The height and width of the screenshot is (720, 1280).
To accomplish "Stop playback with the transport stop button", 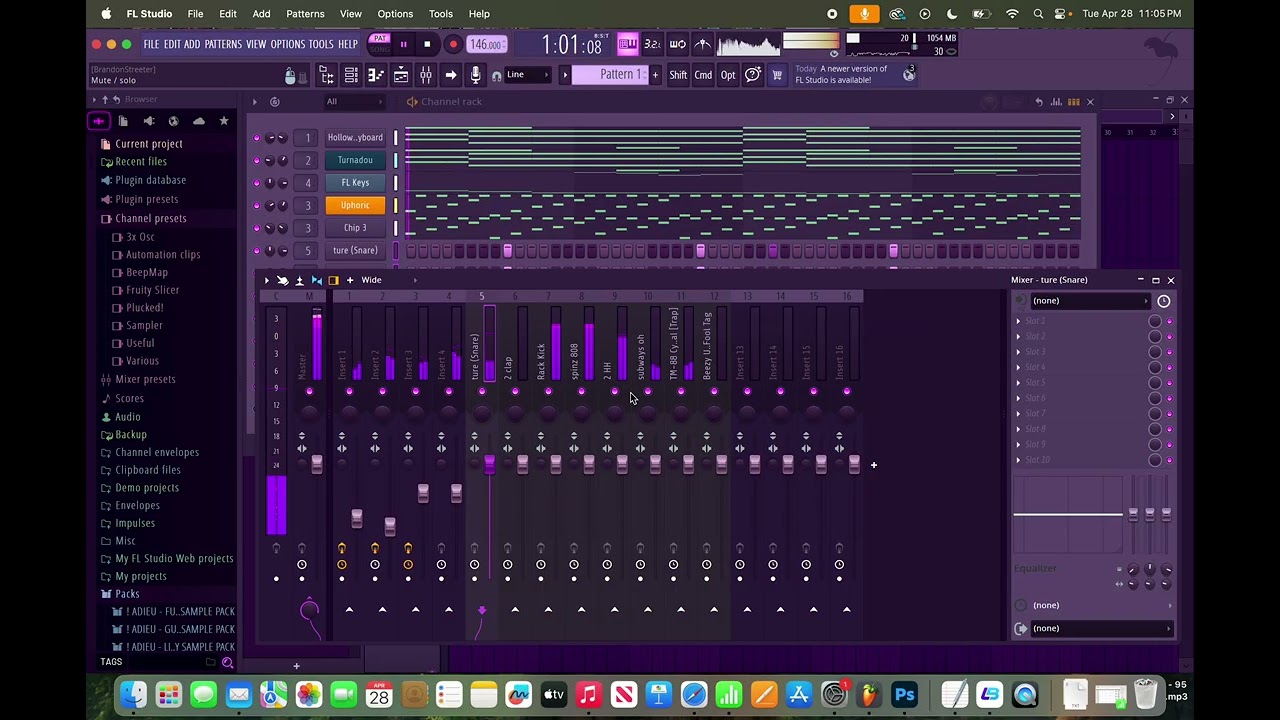I will pos(427,44).
